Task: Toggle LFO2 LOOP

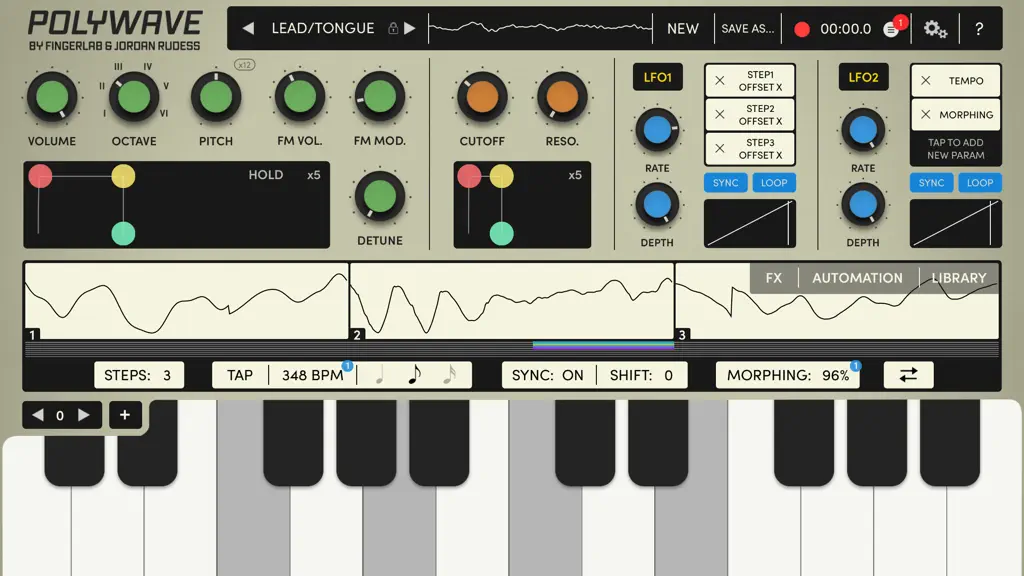Action: pyautogui.click(x=980, y=183)
